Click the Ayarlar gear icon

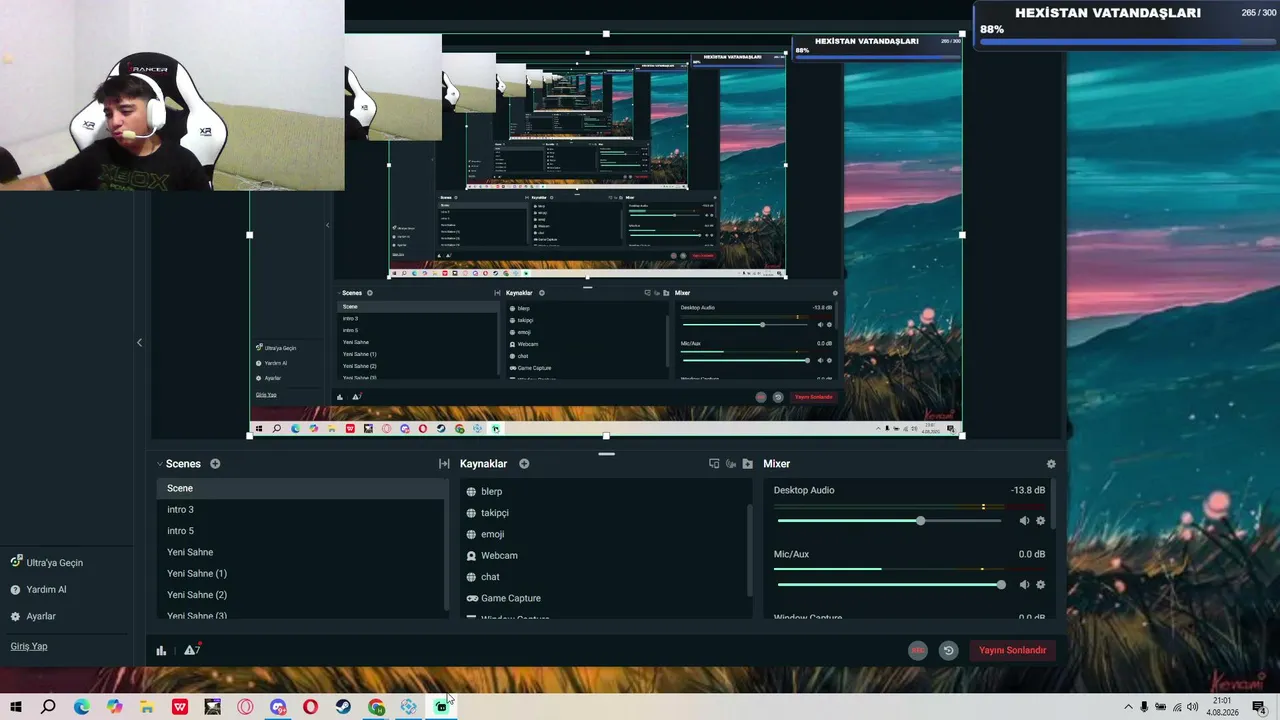pyautogui.click(x=15, y=617)
